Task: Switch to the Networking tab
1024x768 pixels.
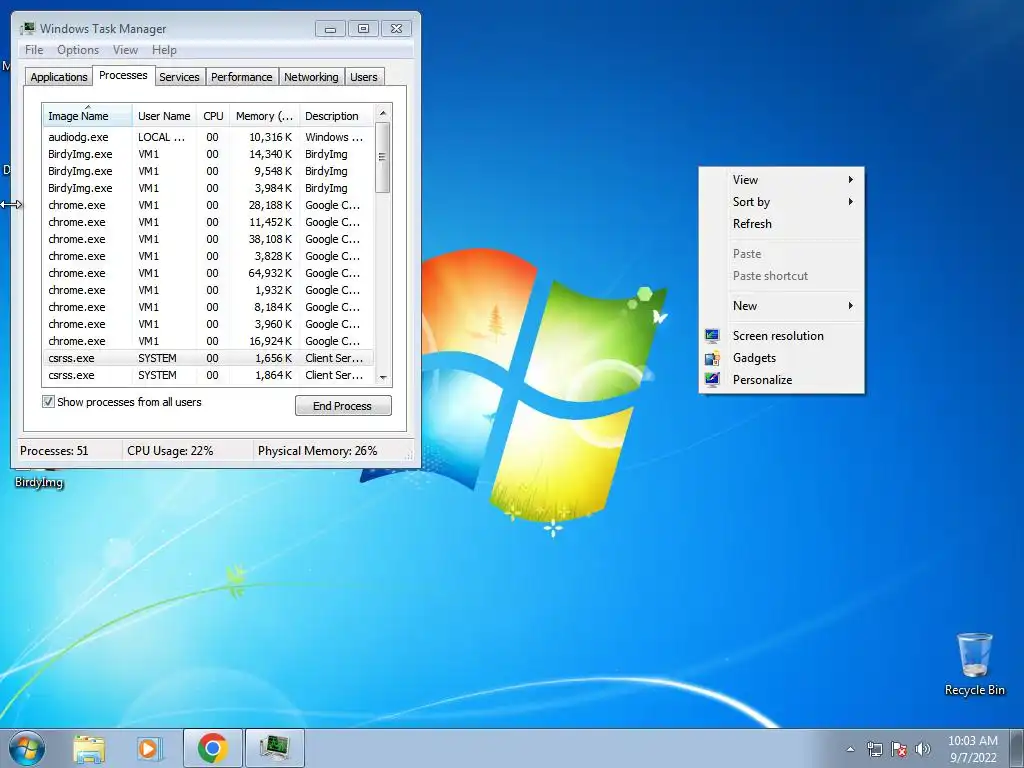Action: click(311, 77)
